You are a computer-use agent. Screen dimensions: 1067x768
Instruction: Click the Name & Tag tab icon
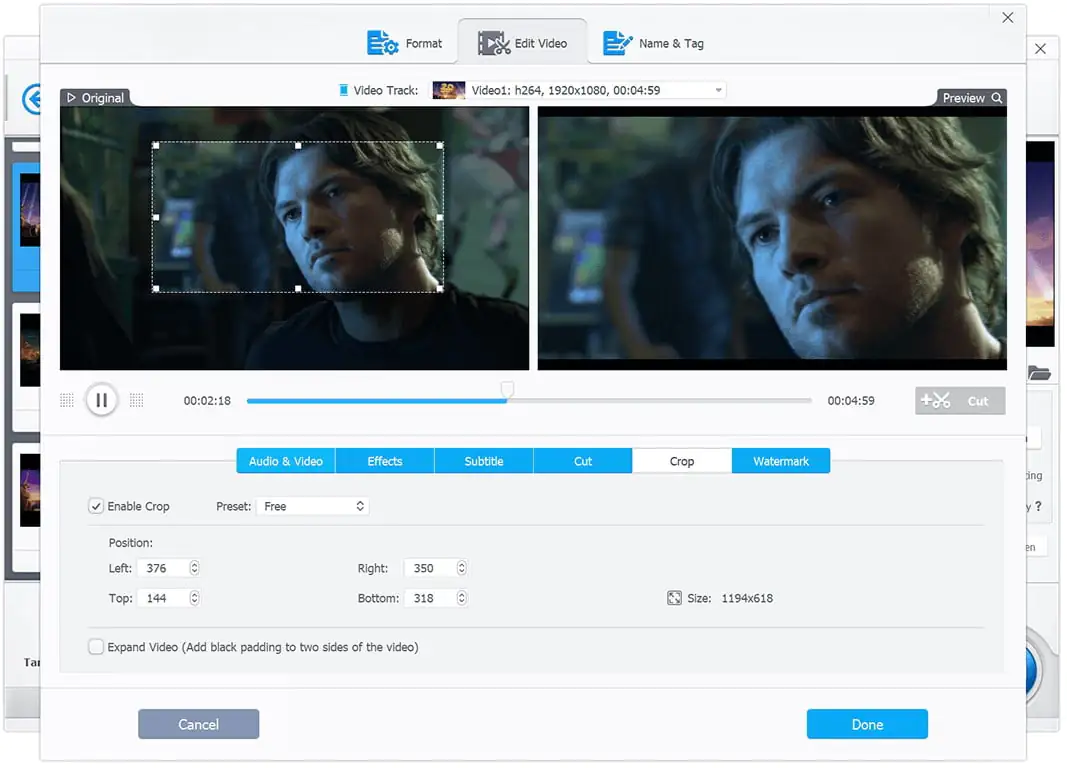pos(617,43)
